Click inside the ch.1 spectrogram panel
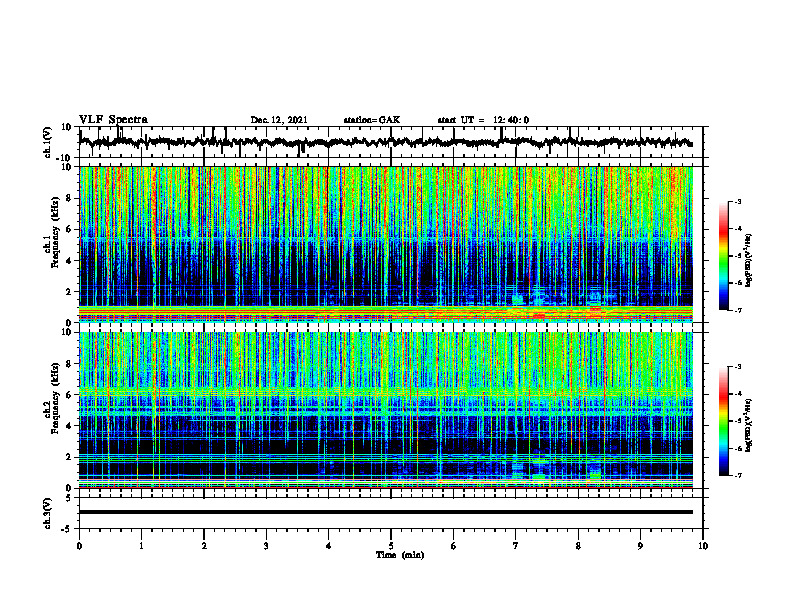 point(386,244)
